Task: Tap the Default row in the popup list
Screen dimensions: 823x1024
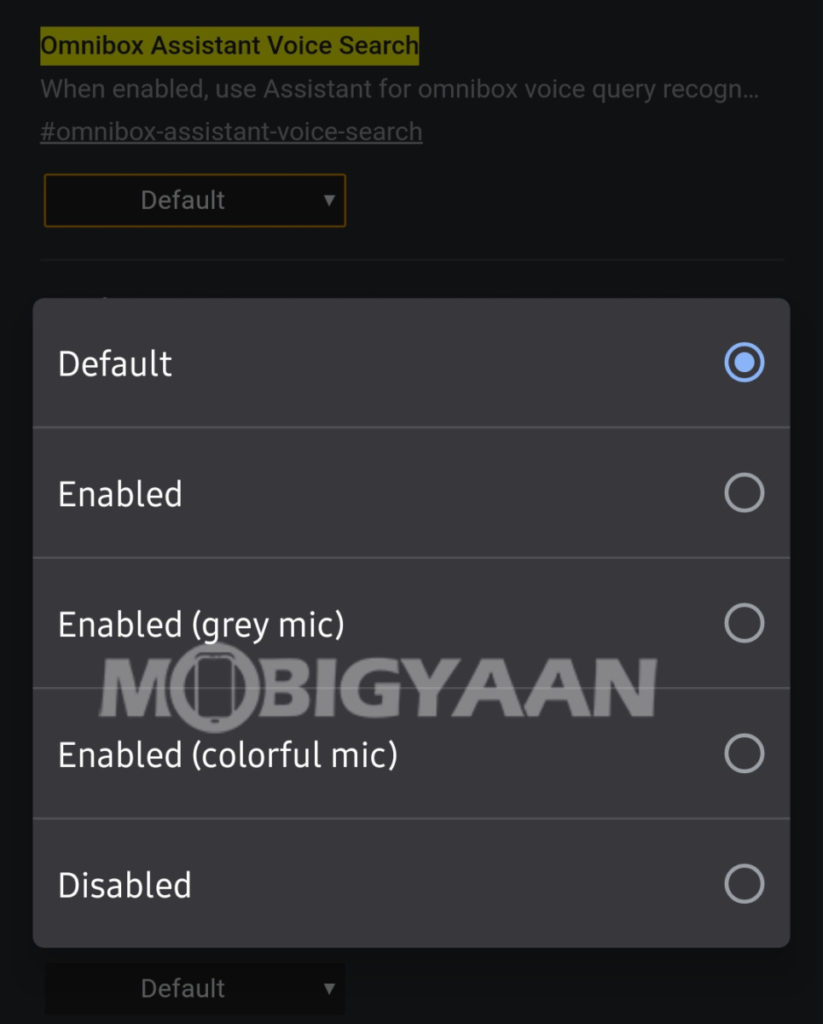Action: click(300, 363)
